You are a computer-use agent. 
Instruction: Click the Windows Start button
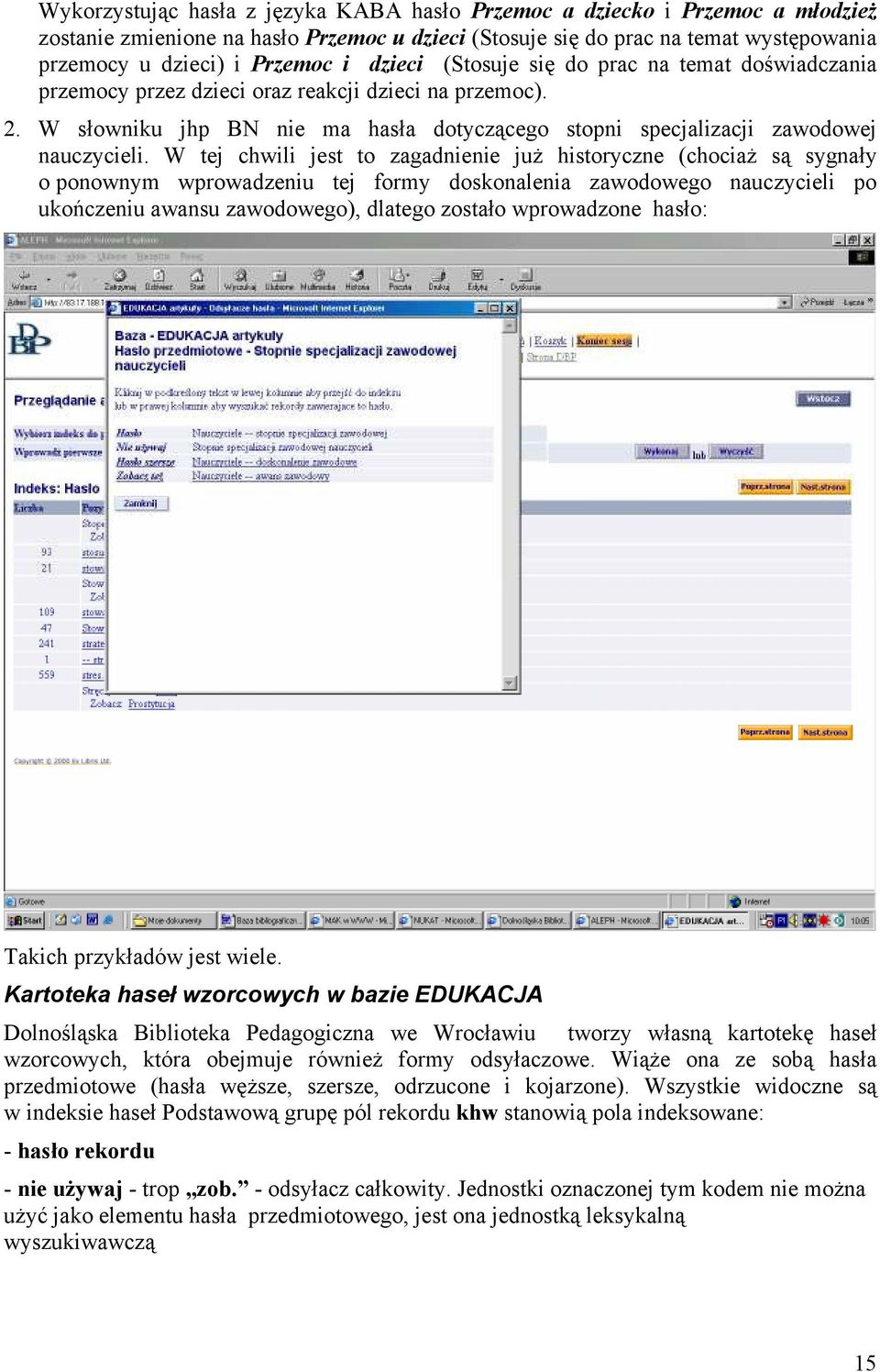[x=26, y=920]
